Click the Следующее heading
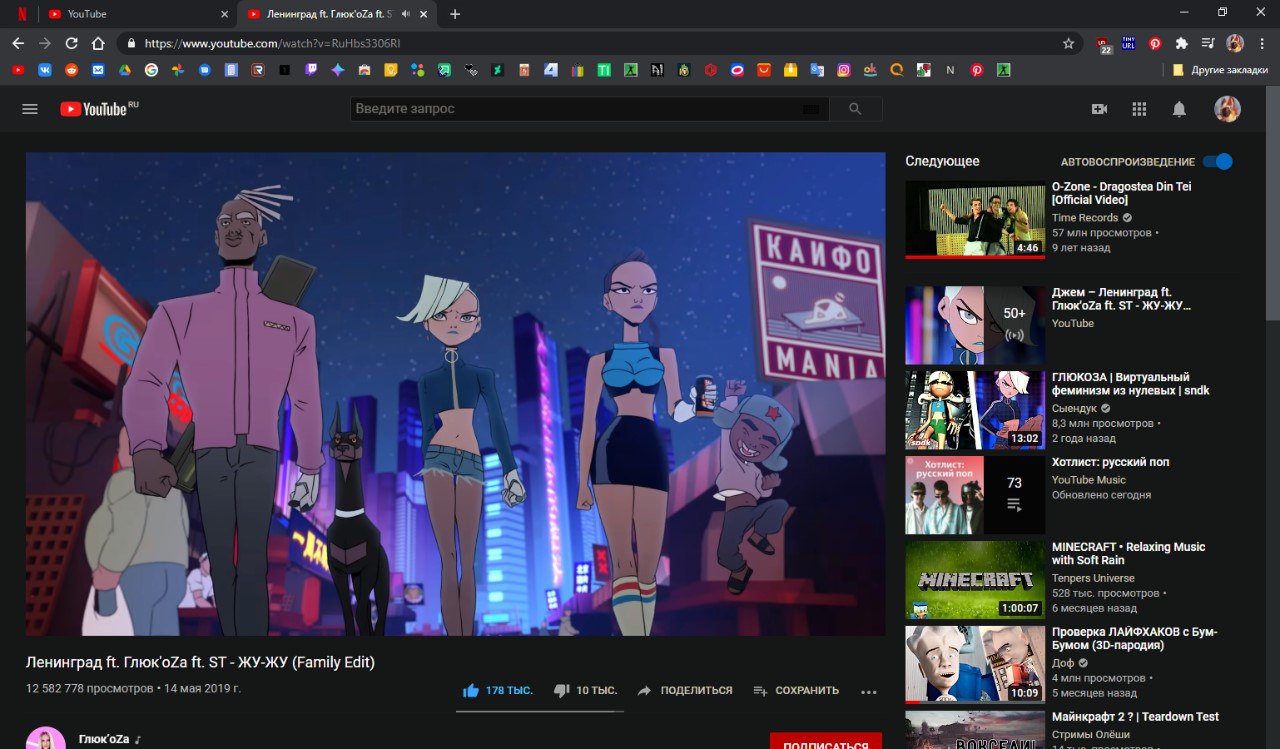The image size is (1280, 749). (942, 161)
